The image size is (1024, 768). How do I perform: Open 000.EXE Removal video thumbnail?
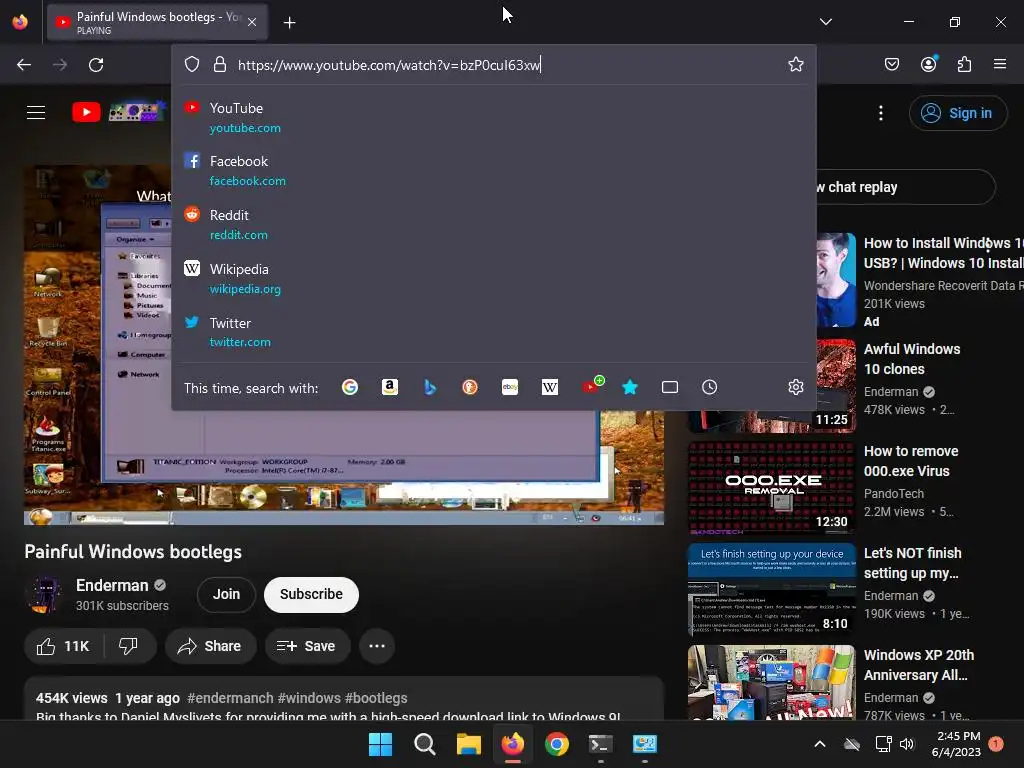click(771, 488)
